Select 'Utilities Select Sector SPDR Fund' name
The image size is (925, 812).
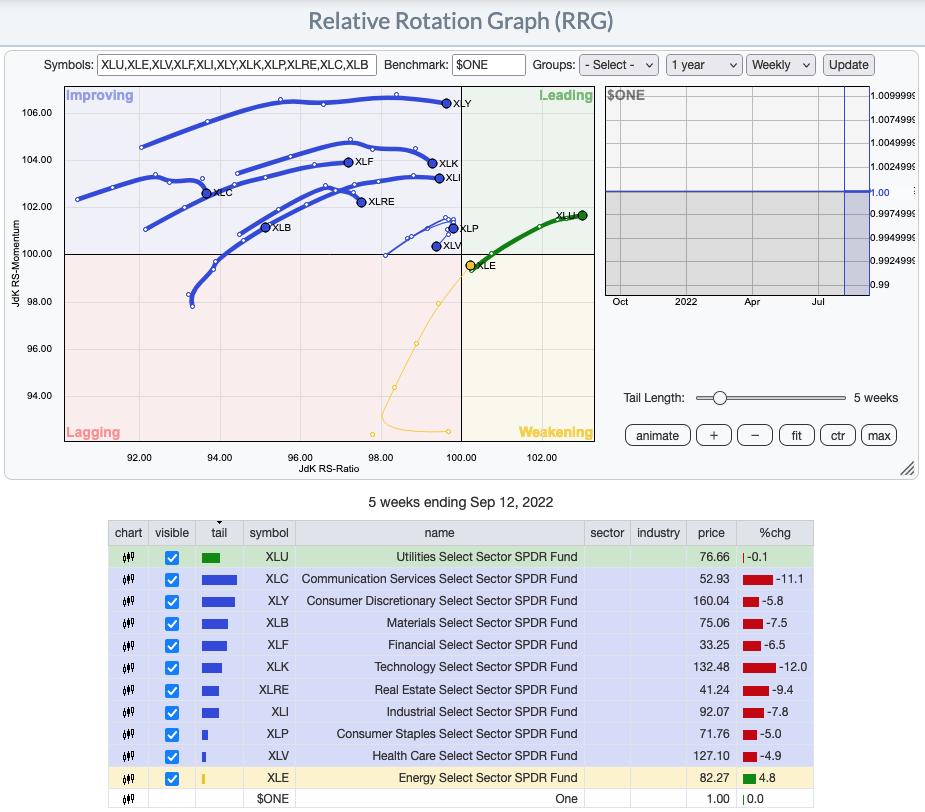[x=487, y=556]
